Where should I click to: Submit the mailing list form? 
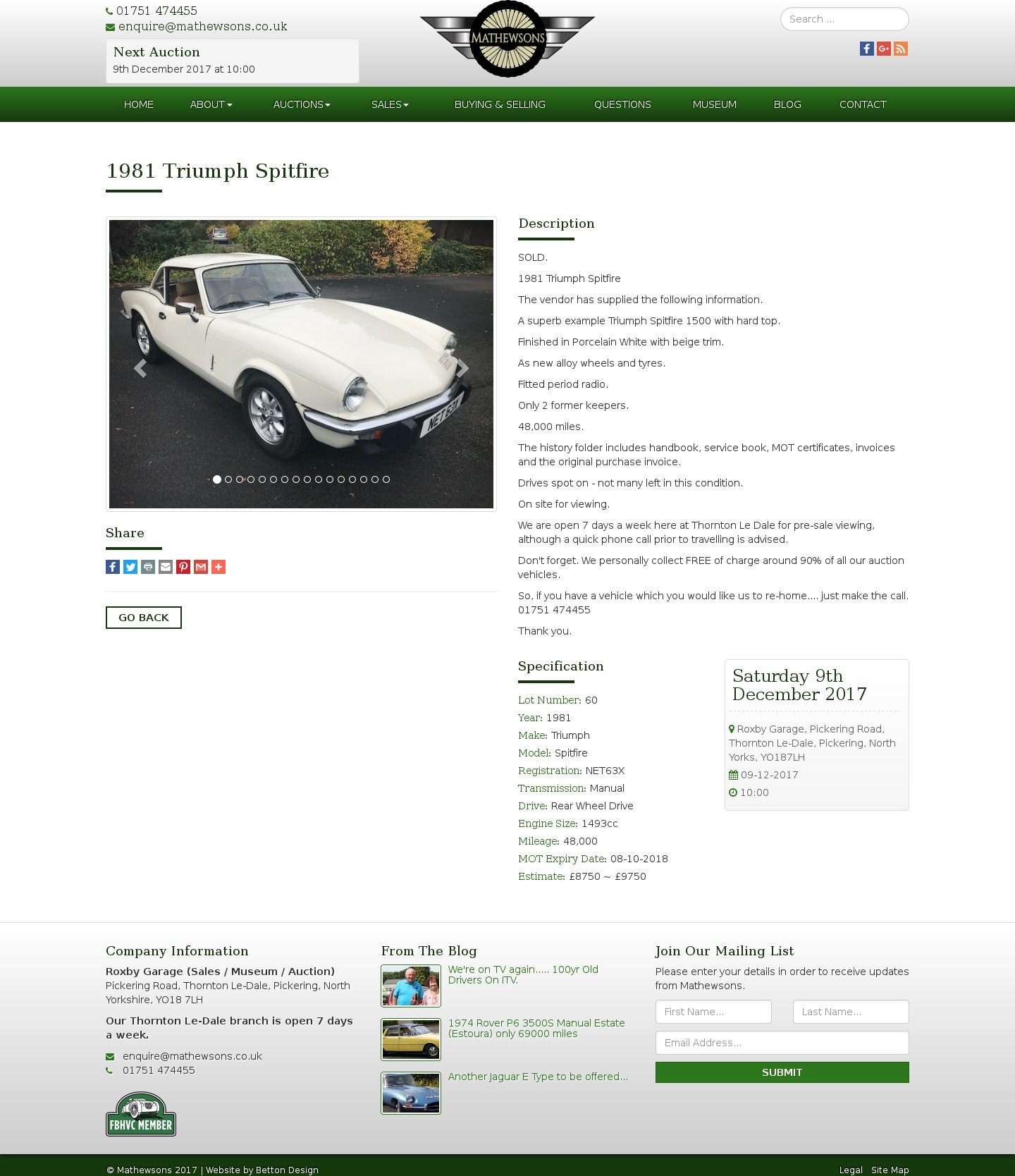pyautogui.click(x=782, y=1072)
